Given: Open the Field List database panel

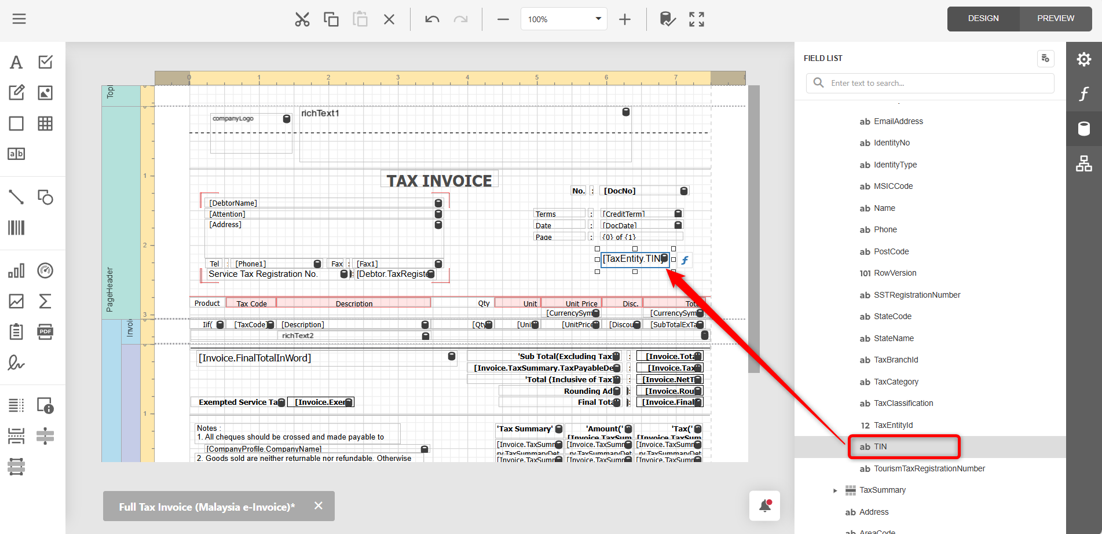Looking at the screenshot, I should [1084, 129].
